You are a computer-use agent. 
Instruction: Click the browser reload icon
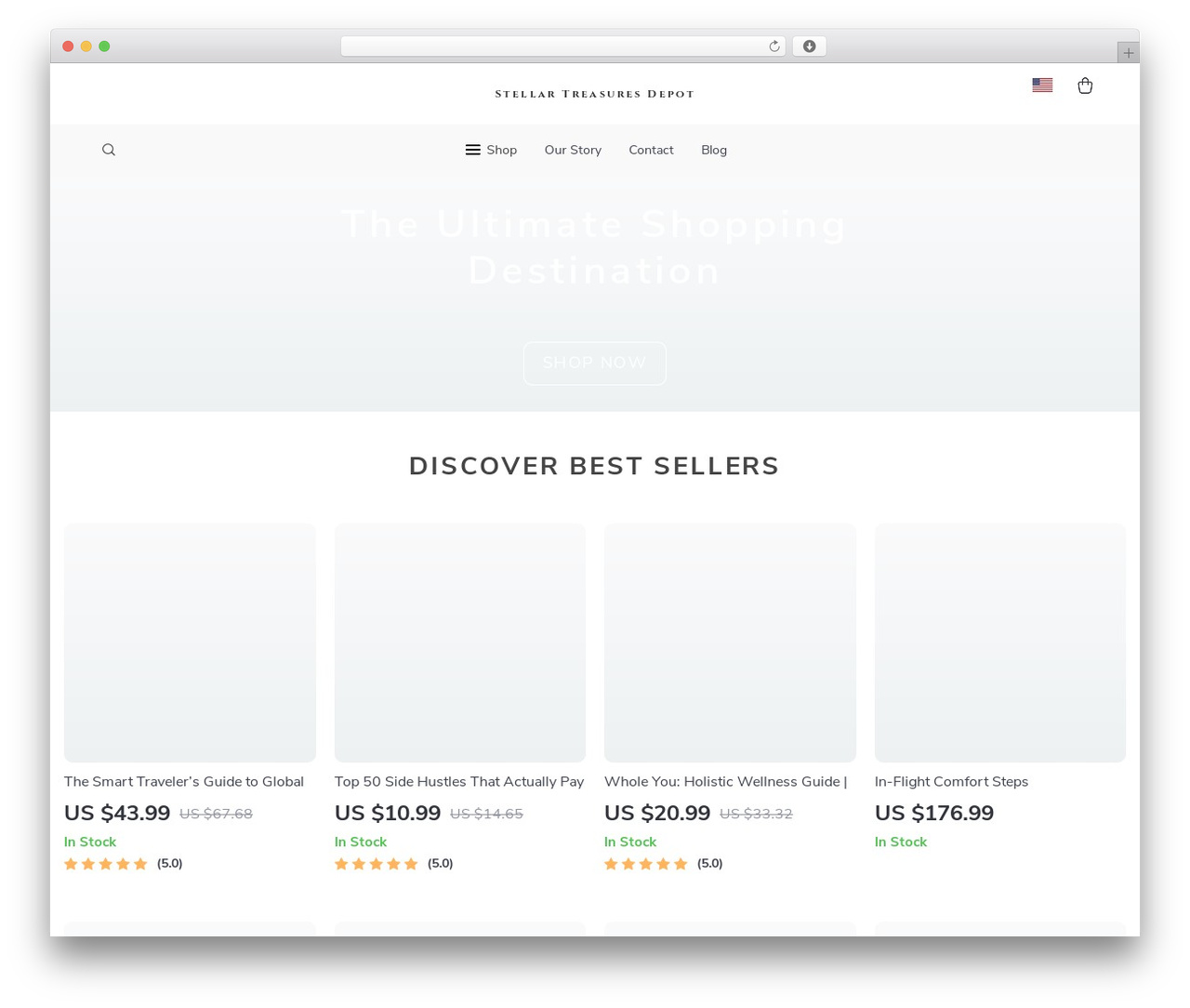point(774,46)
